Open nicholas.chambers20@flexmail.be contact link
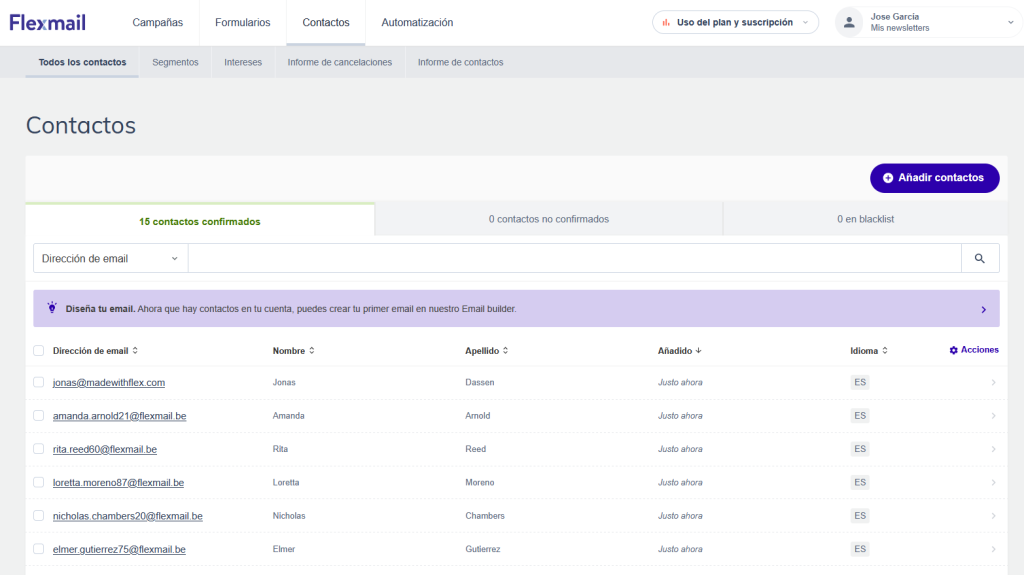Screen dimensions: 1024x575 [x=128, y=516]
